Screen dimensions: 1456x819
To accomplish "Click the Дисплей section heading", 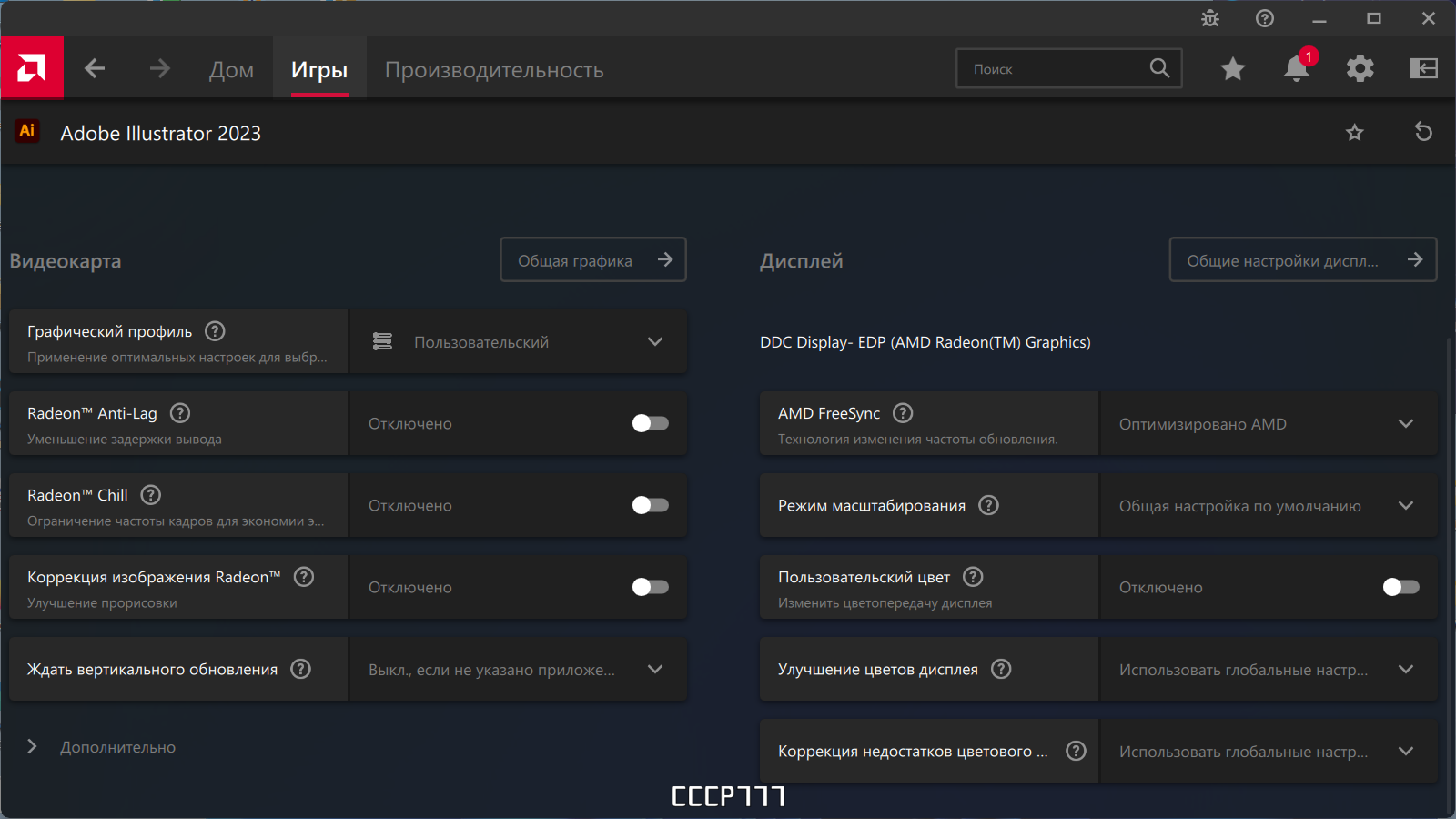I will [x=802, y=261].
